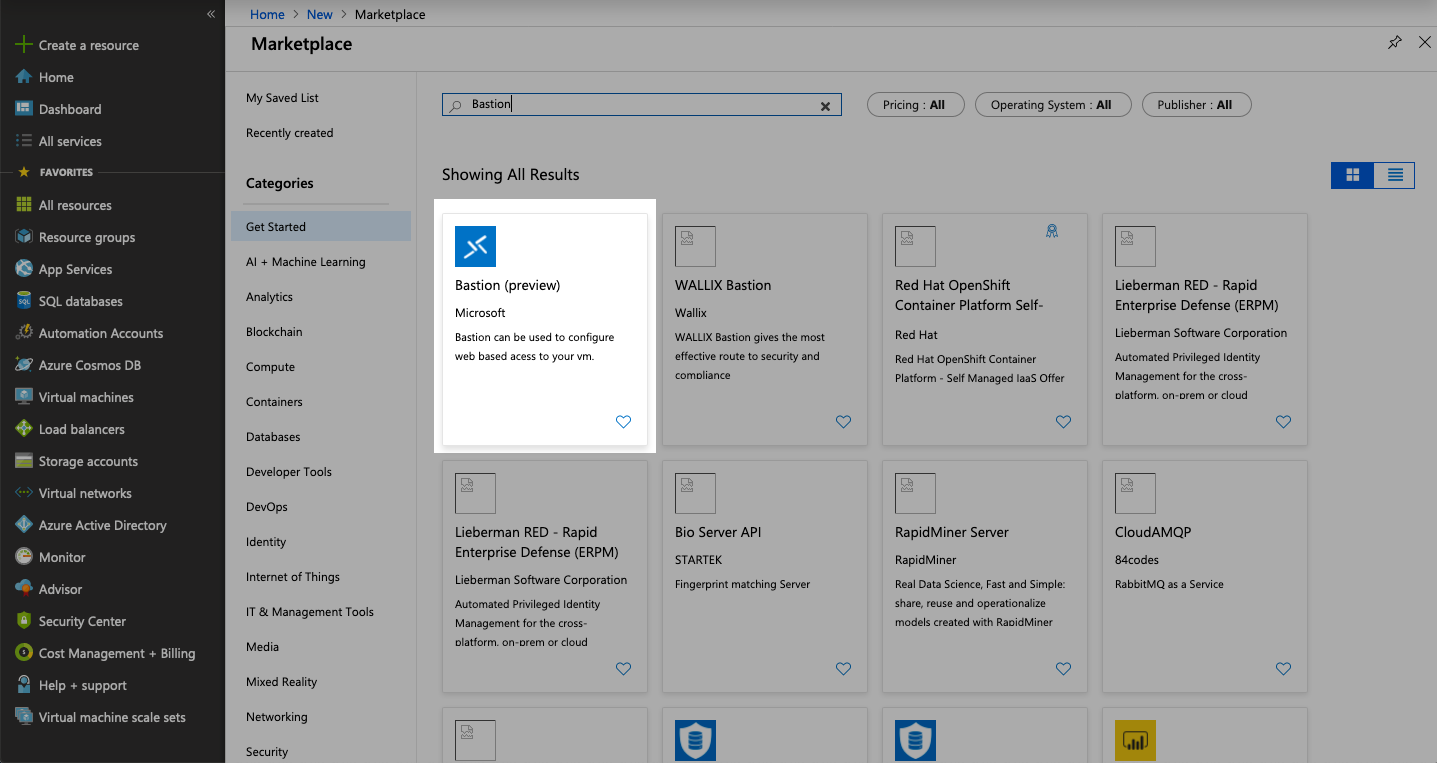Open the Azure Cosmos DB icon

click(24, 365)
